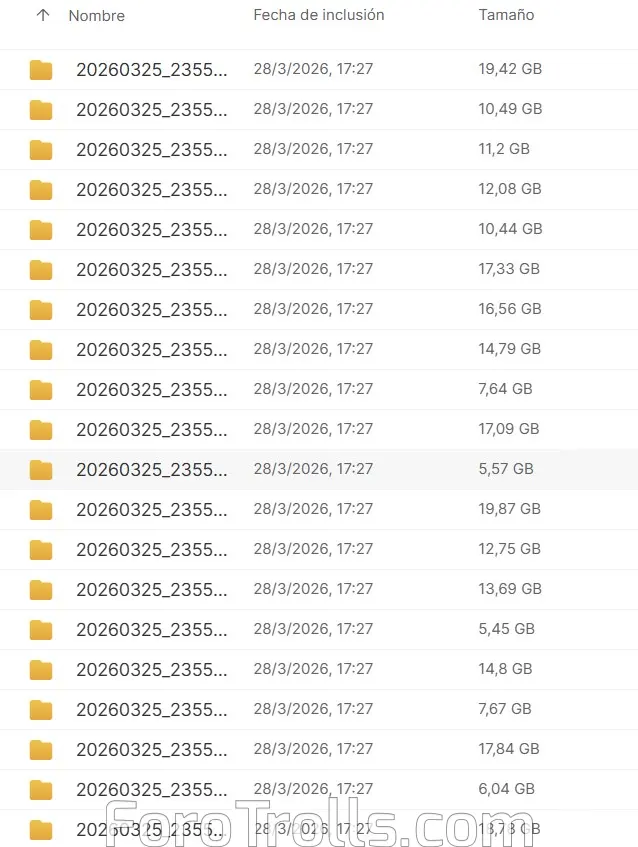The width and height of the screenshot is (638, 847).
Task: Open folder icon of 10,44 GB row
Action: [x=41, y=230]
